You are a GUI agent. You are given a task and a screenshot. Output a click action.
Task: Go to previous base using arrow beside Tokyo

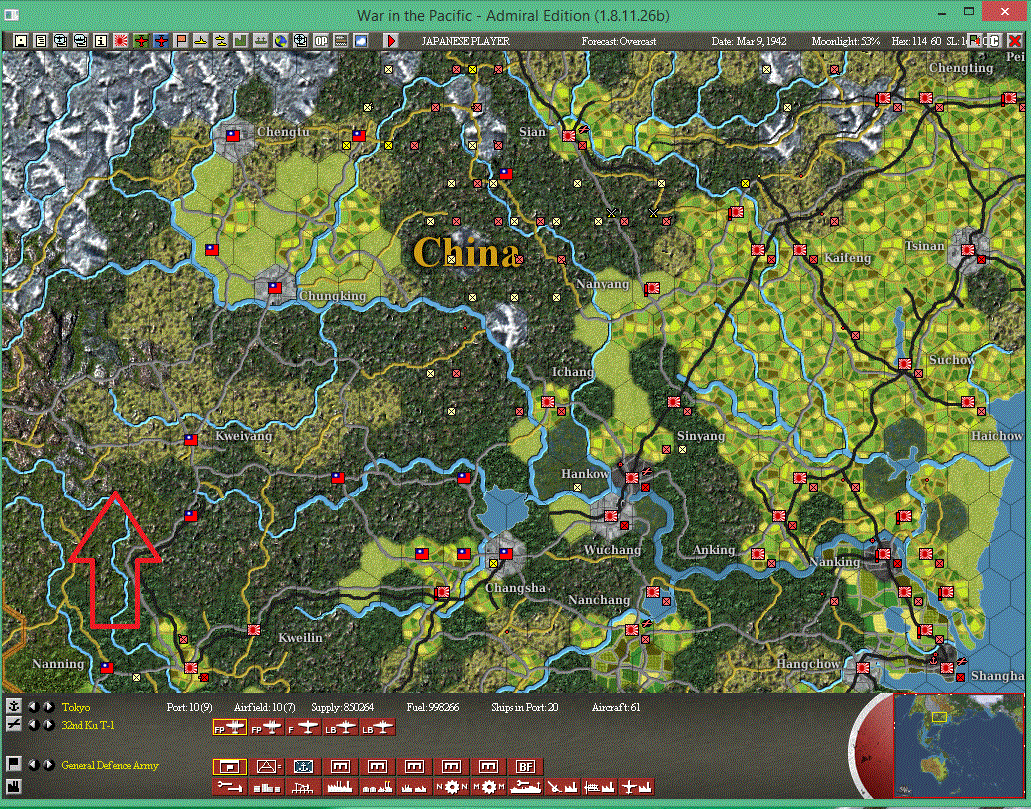33,707
